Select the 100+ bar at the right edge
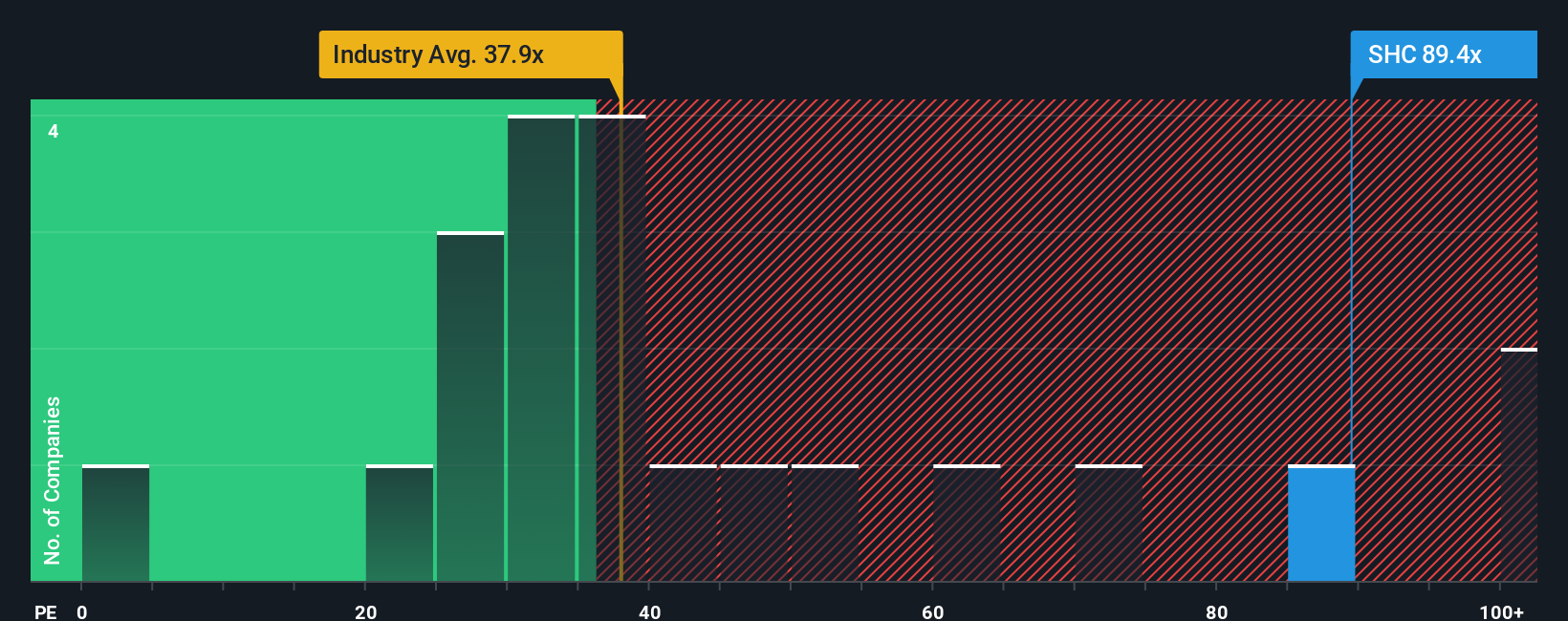Screen dimensions: 1568x621 coord(1519,465)
